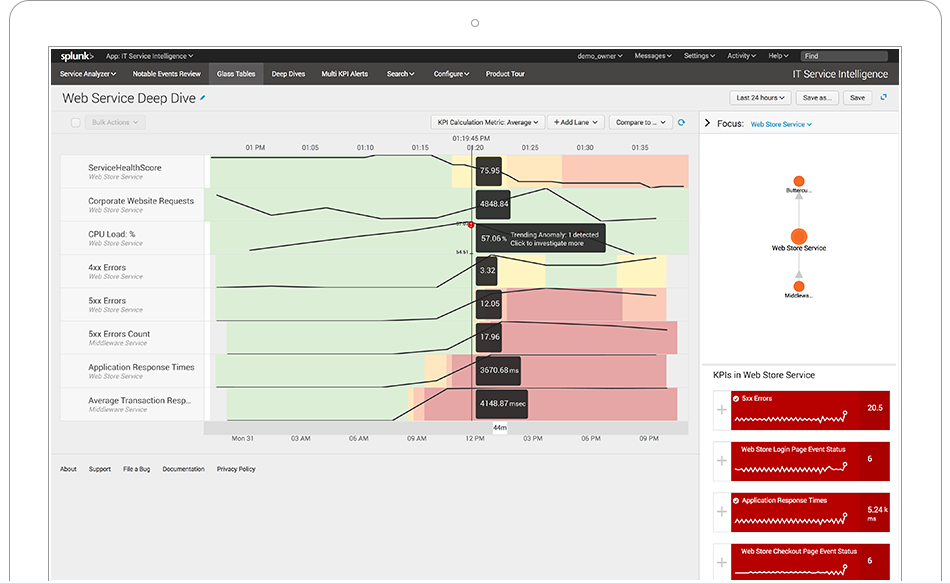Open the About link in footer

pyautogui.click(x=68, y=469)
